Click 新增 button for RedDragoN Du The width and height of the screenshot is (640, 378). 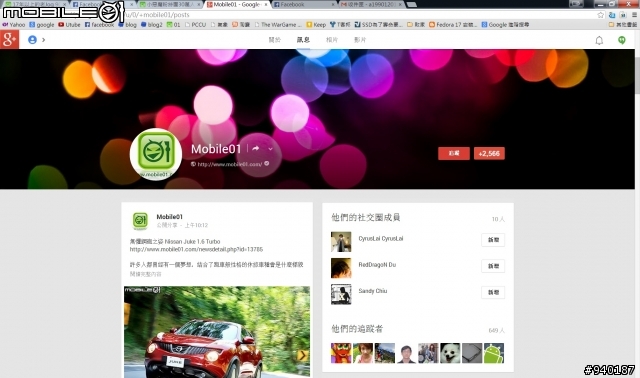click(x=493, y=266)
